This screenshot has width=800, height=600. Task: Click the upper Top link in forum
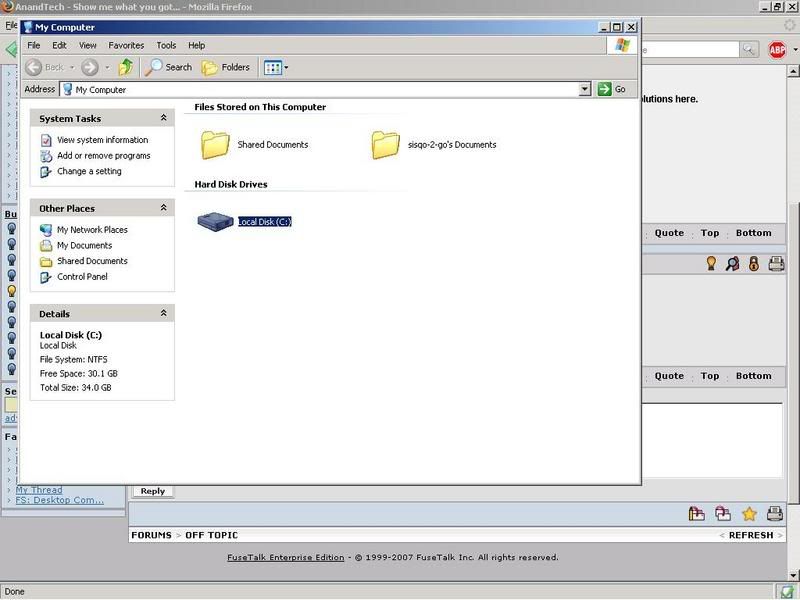(x=710, y=233)
